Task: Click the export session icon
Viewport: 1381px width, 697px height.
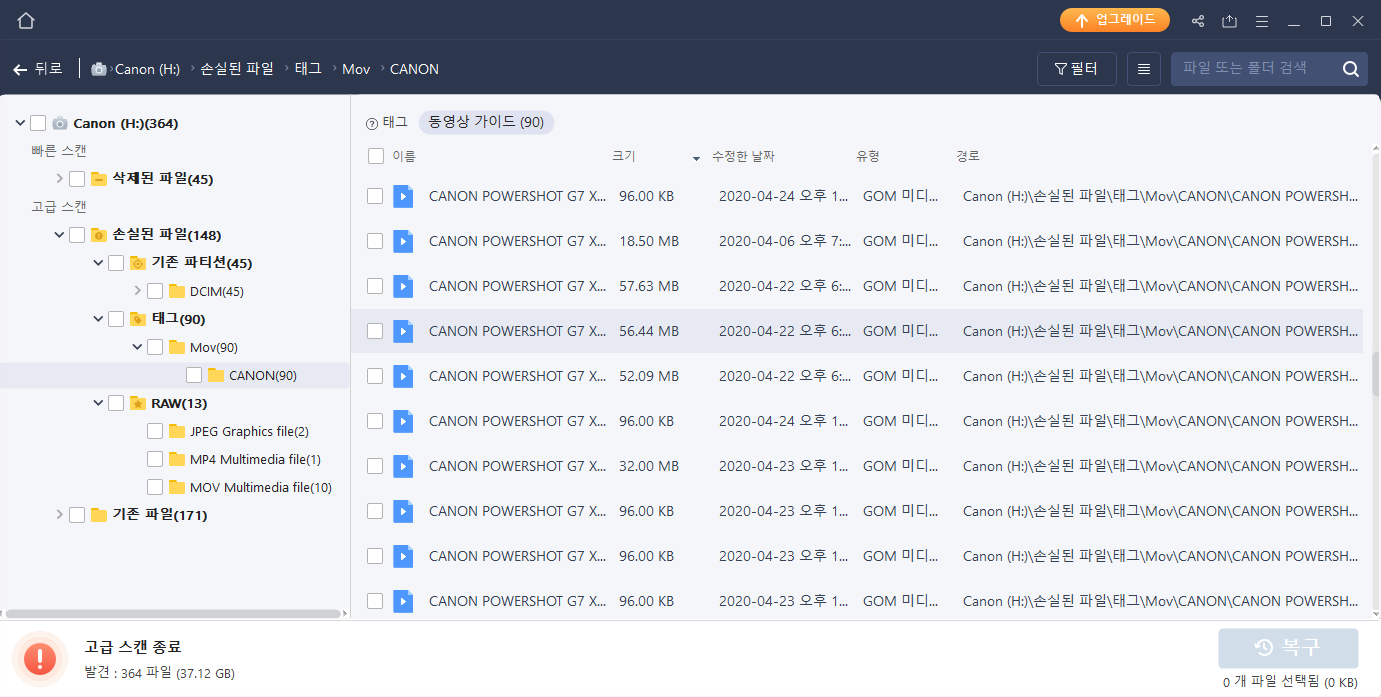Action: (x=1230, y=21)
